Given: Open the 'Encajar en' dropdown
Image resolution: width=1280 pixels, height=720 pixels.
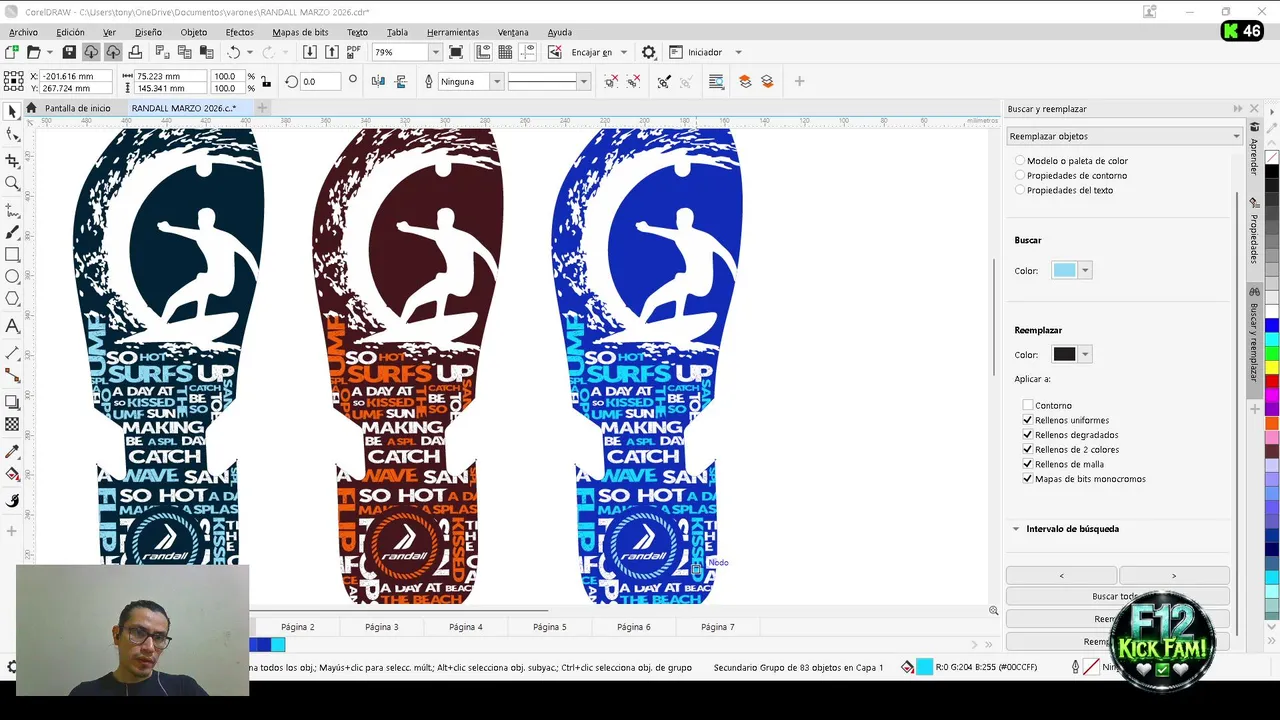Looking at the screenshot, I should point(624,52).
